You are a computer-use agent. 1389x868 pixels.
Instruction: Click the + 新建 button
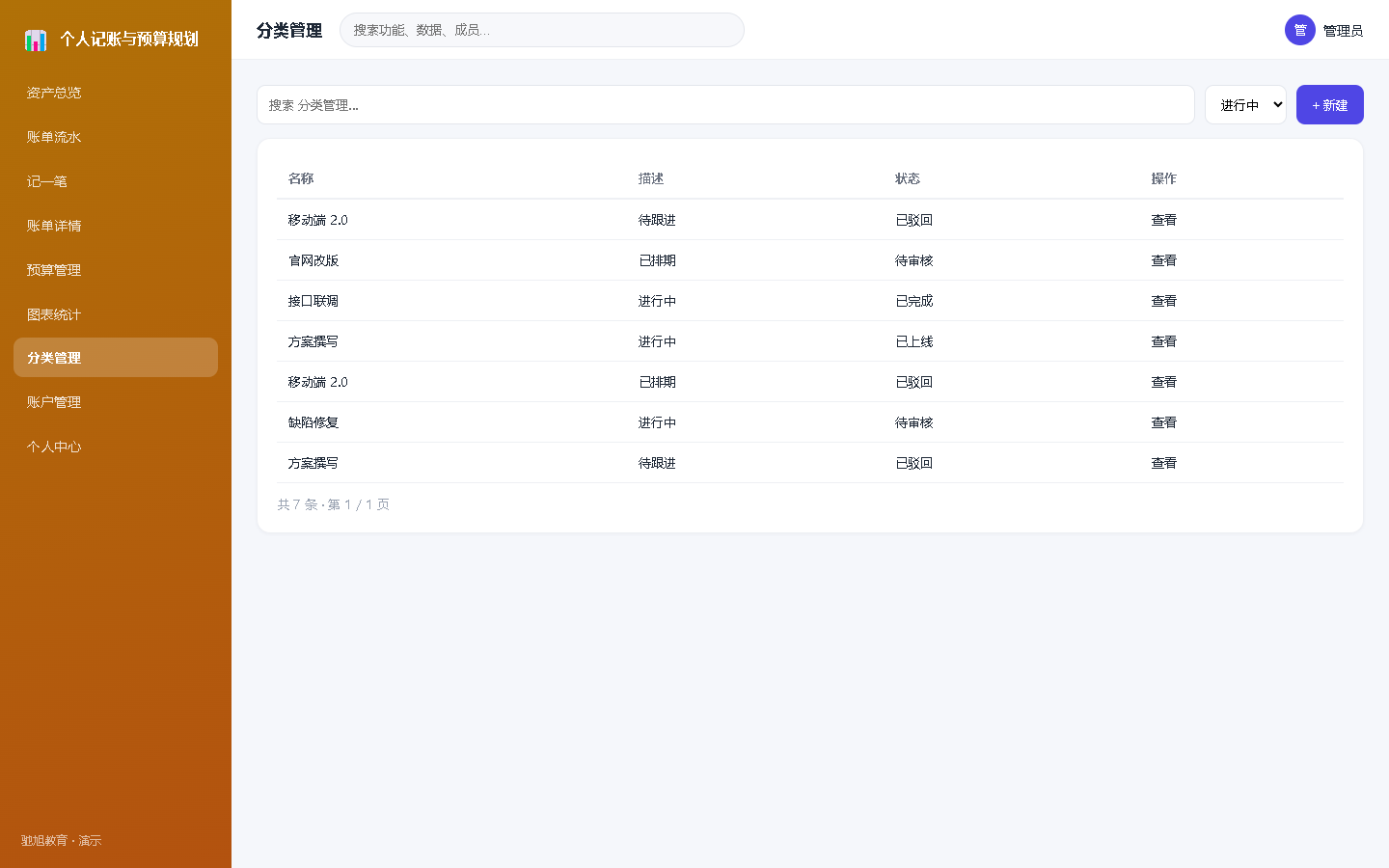pos(1330,105)
